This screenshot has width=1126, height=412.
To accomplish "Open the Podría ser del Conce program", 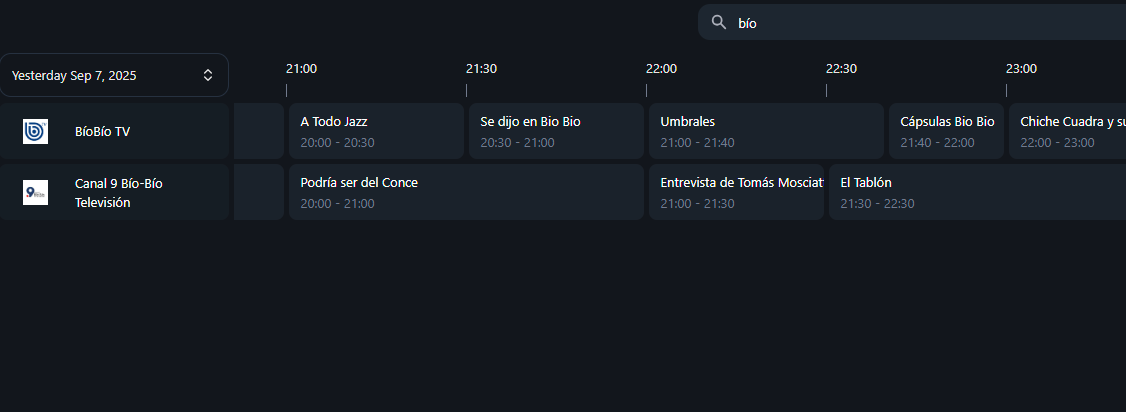I will coord(466,192).
